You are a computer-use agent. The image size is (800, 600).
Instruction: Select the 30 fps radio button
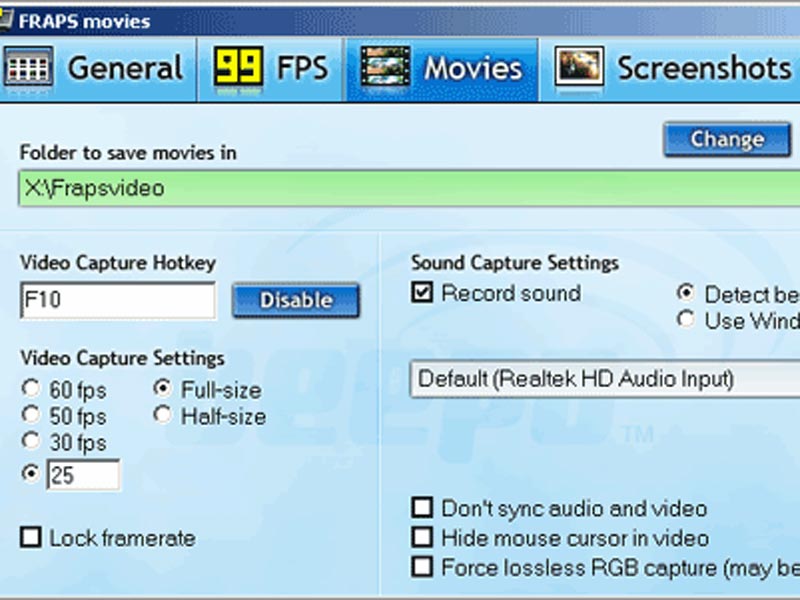[31, 441]
